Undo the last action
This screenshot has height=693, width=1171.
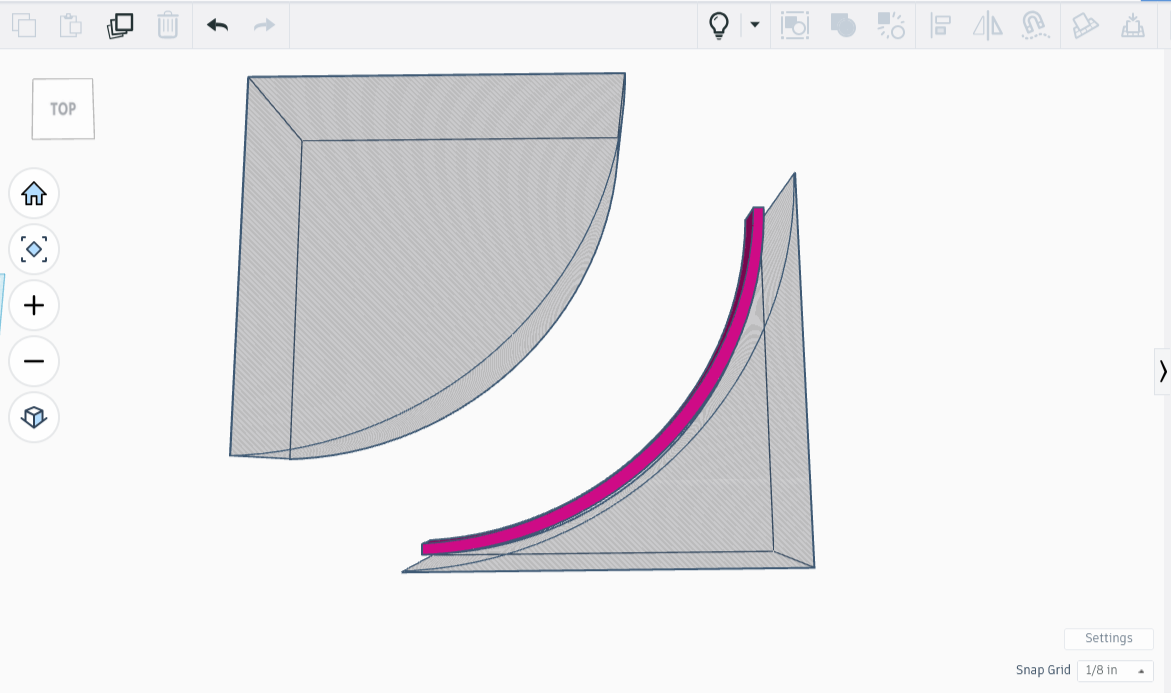pos(217,25)
